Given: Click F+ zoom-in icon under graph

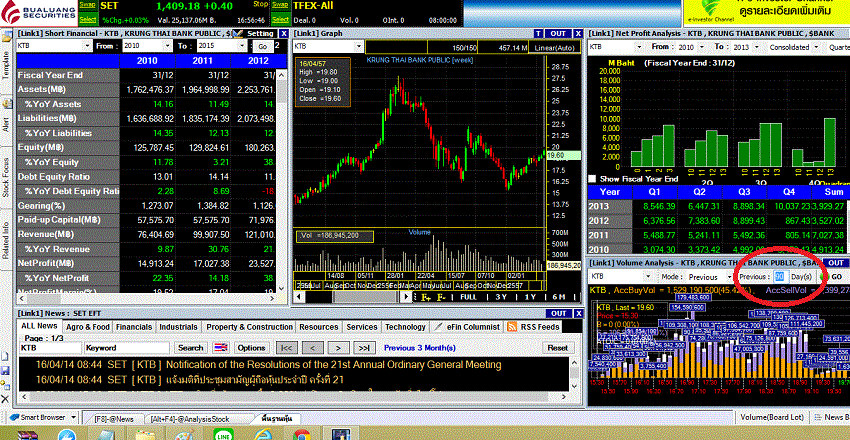Looking at the screenshot, I should click(426, 297).
